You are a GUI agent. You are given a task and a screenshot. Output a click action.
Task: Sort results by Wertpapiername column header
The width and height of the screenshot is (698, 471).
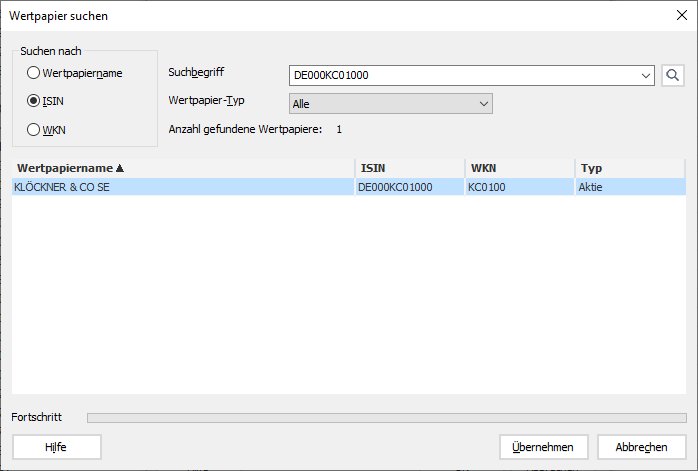pyautogui.click(x=180, y=168)
